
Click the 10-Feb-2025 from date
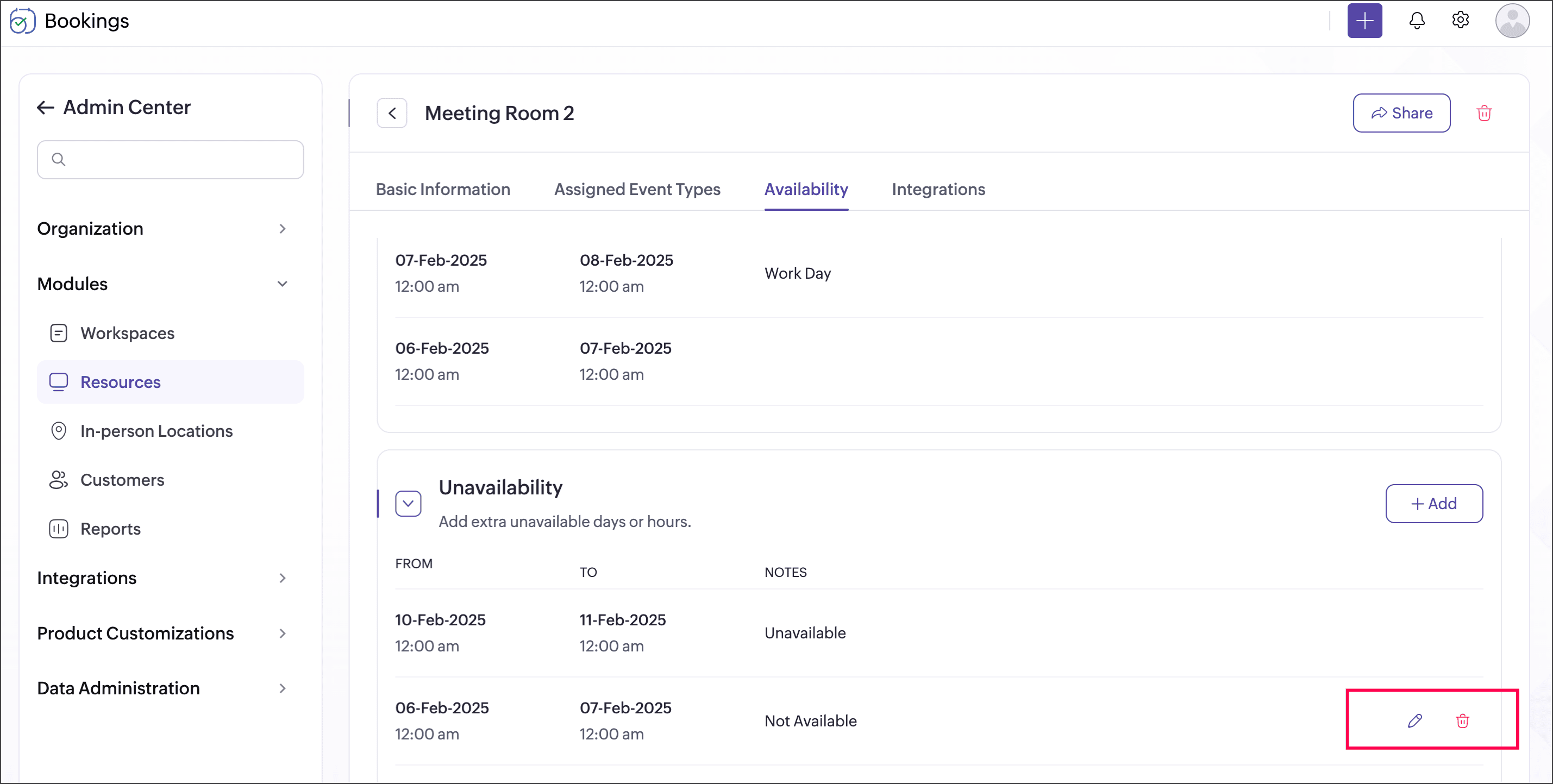tap(440, 619)
